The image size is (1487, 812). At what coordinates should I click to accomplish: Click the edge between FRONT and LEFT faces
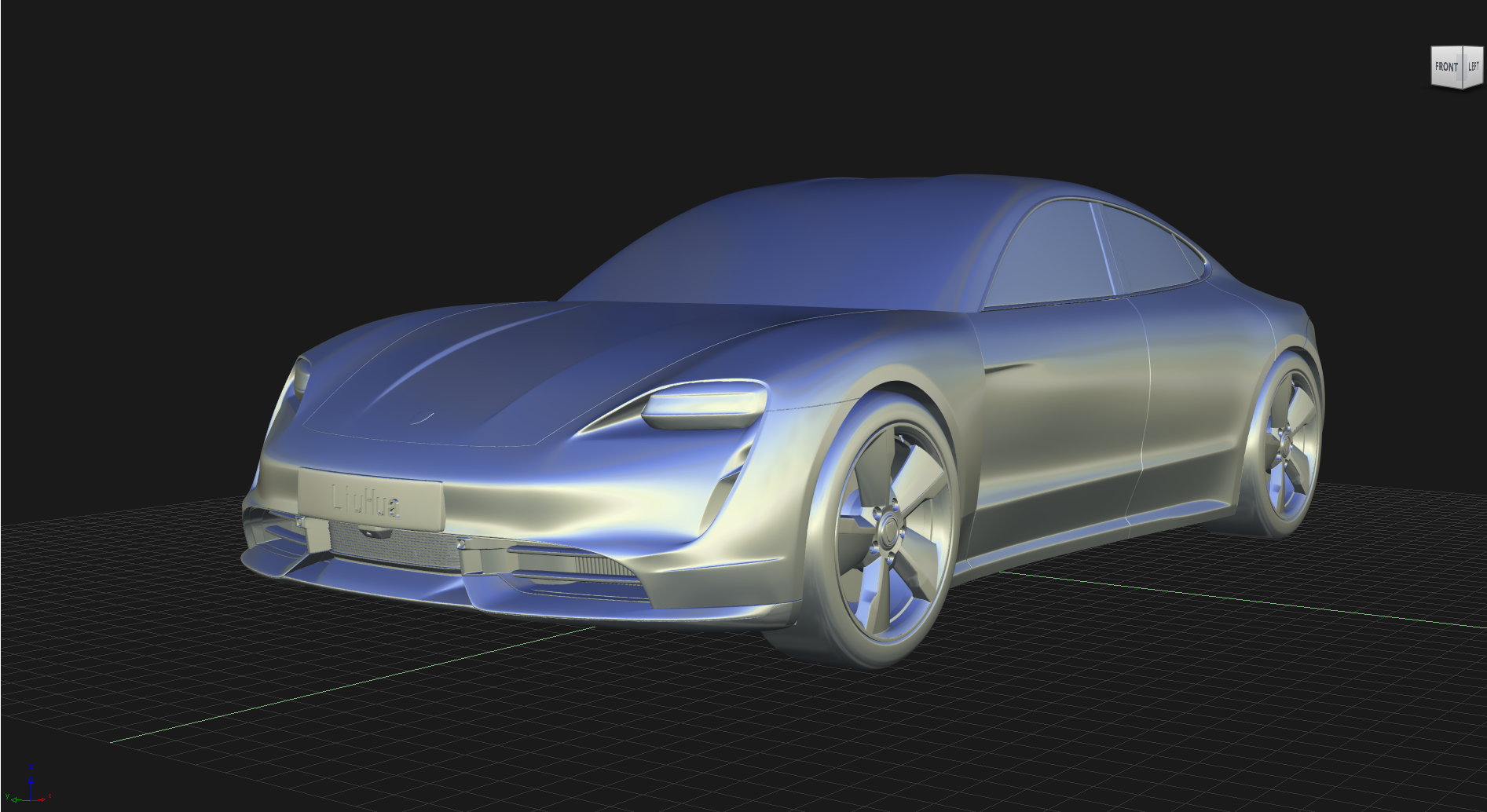point(1463,67)
